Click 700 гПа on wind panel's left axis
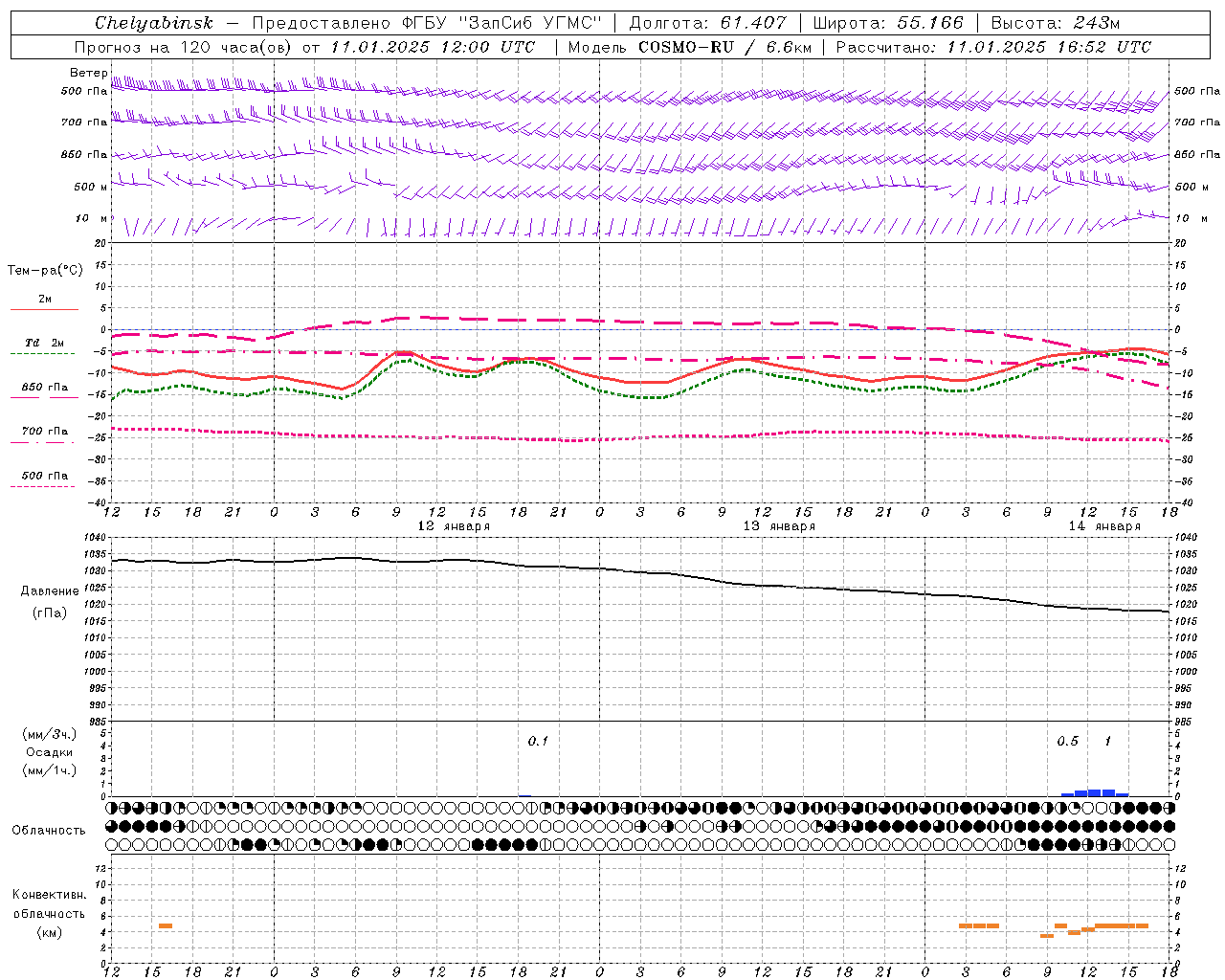Viewport: 1225px width, 980px height. point(84,122)
